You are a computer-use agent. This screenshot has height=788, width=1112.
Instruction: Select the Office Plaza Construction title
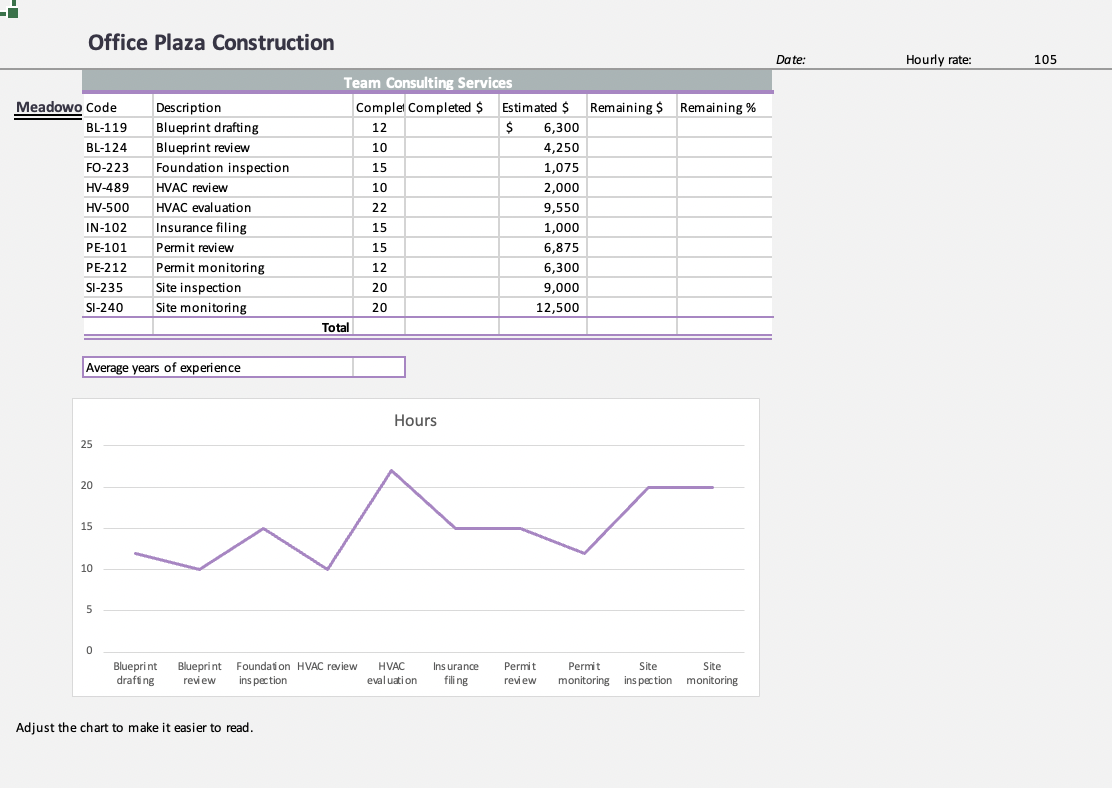[211, 43]
